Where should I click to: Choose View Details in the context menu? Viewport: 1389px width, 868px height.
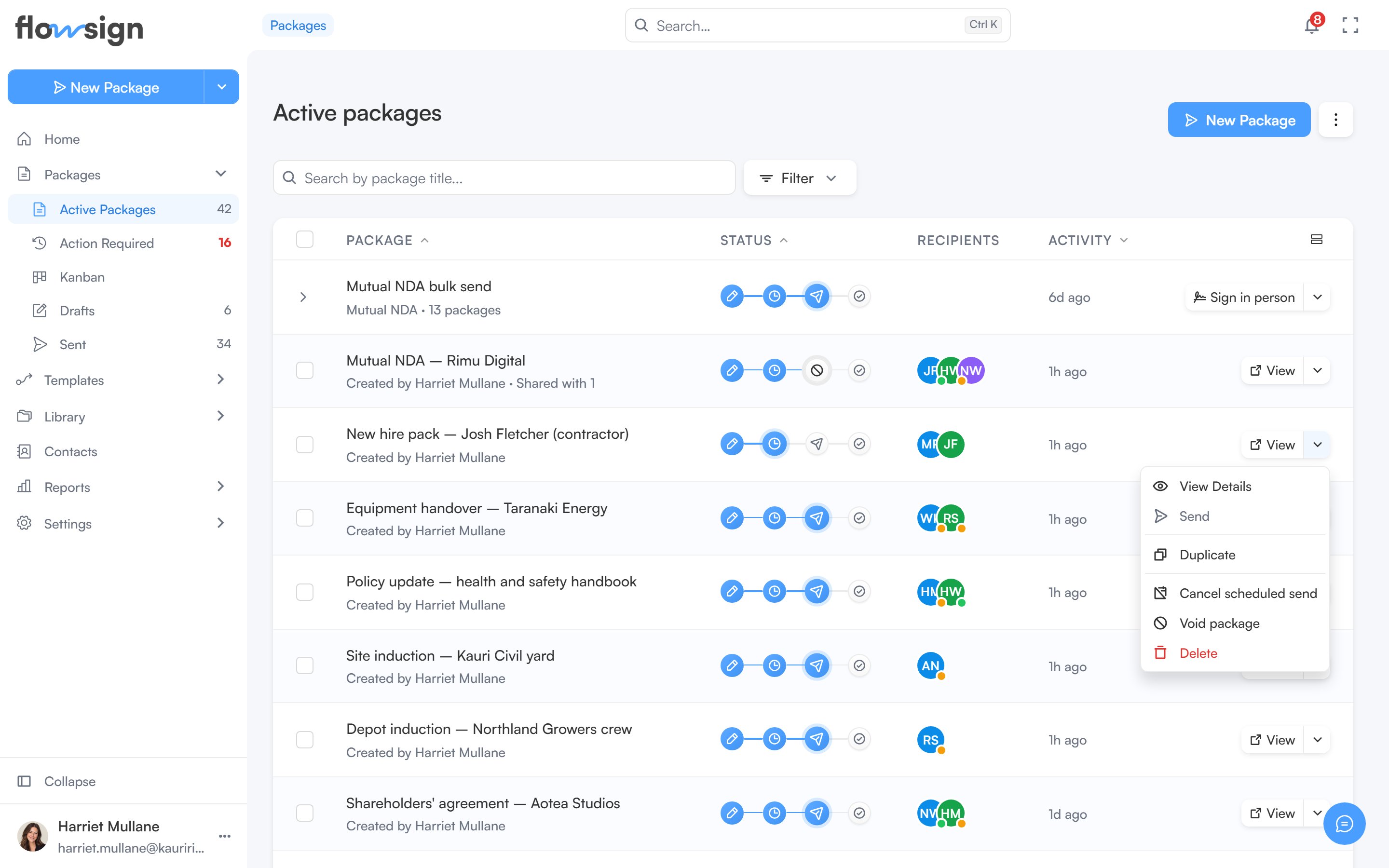[1235, 486]
